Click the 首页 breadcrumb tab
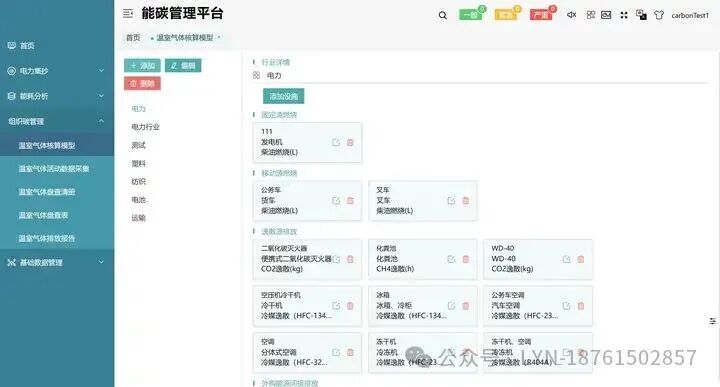The width and height of the screenshot is (720, 387). [x=133, y=38]
